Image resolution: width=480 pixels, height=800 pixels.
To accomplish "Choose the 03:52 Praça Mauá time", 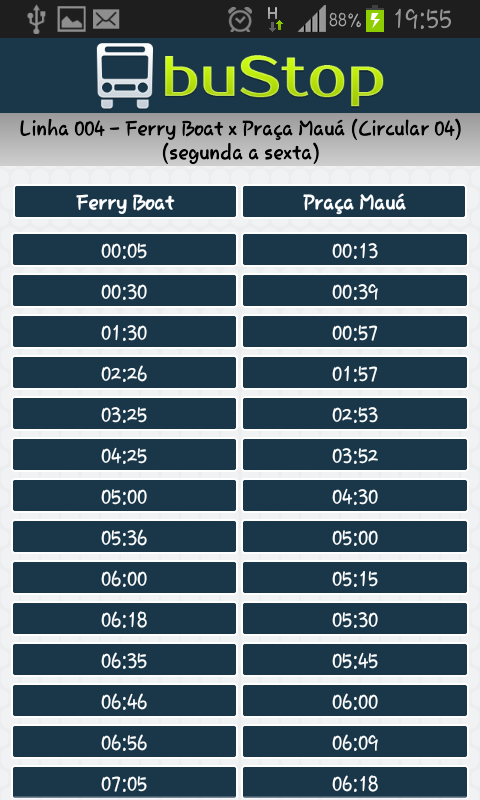I will pyautogui.click(x=355, y=454).
